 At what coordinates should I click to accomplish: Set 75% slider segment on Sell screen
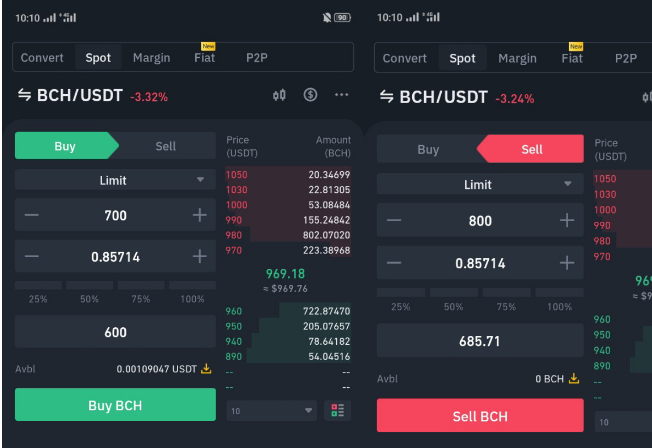[506, 292]
